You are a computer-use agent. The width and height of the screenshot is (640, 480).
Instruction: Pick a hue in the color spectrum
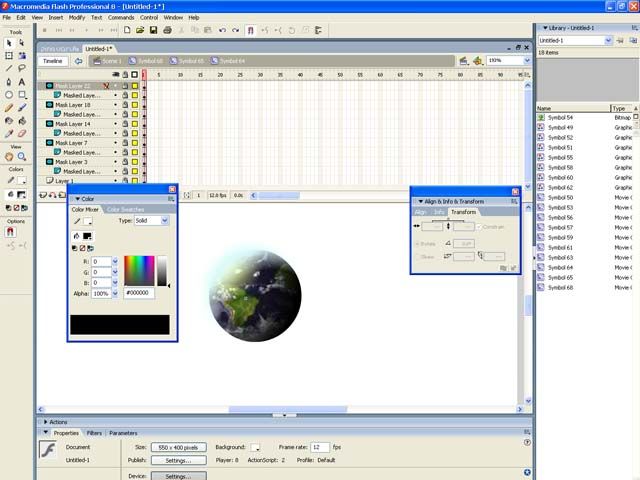139,271
